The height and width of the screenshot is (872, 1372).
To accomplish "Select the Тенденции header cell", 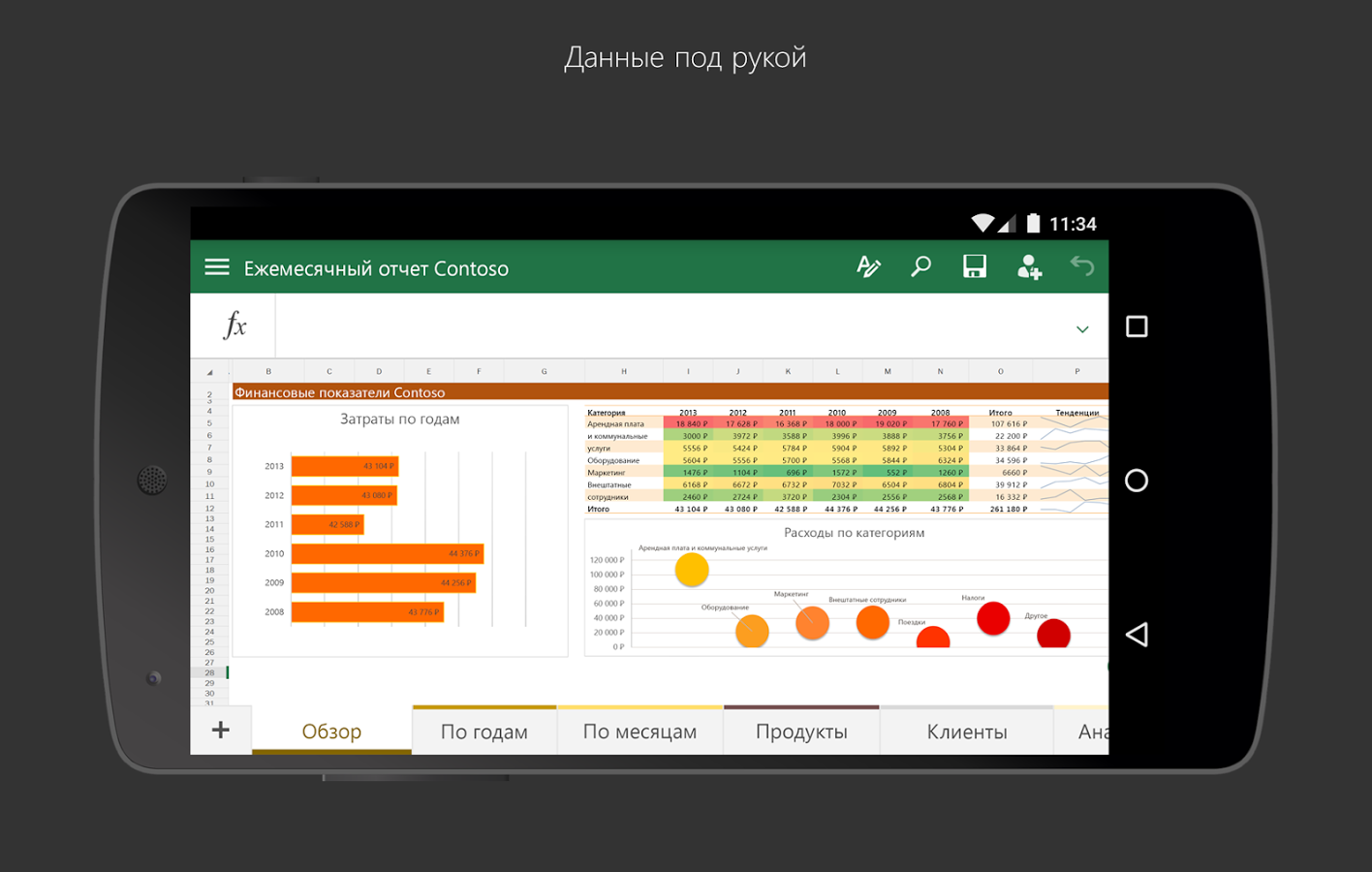I will pyautogui.click(x=1076, y=413).
